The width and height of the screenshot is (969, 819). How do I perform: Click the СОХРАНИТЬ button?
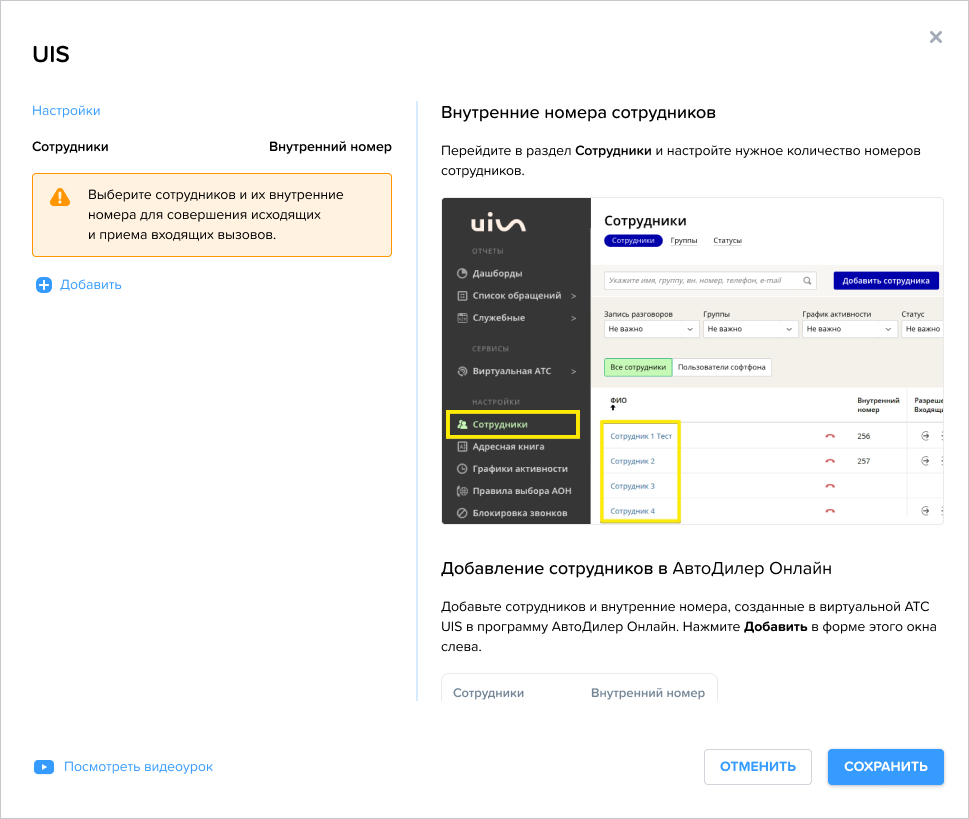pos(886,766)
